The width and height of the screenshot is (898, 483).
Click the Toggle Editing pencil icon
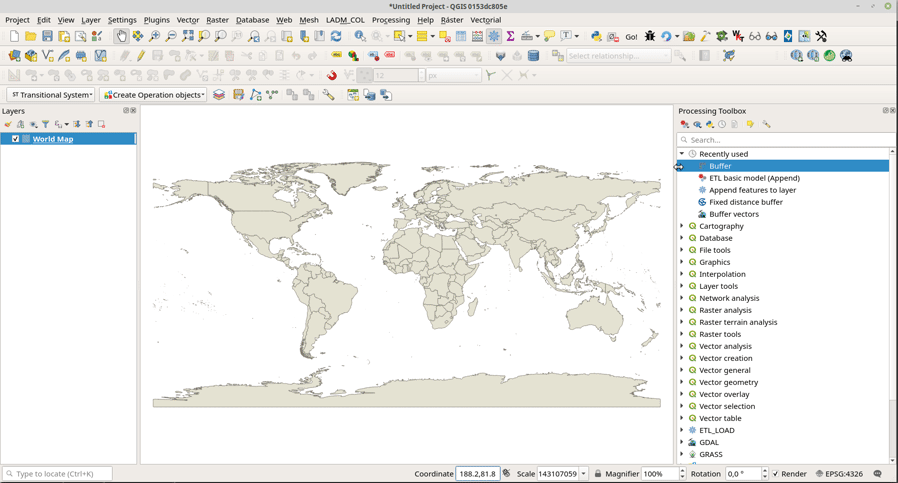click(x=141, y=56)
